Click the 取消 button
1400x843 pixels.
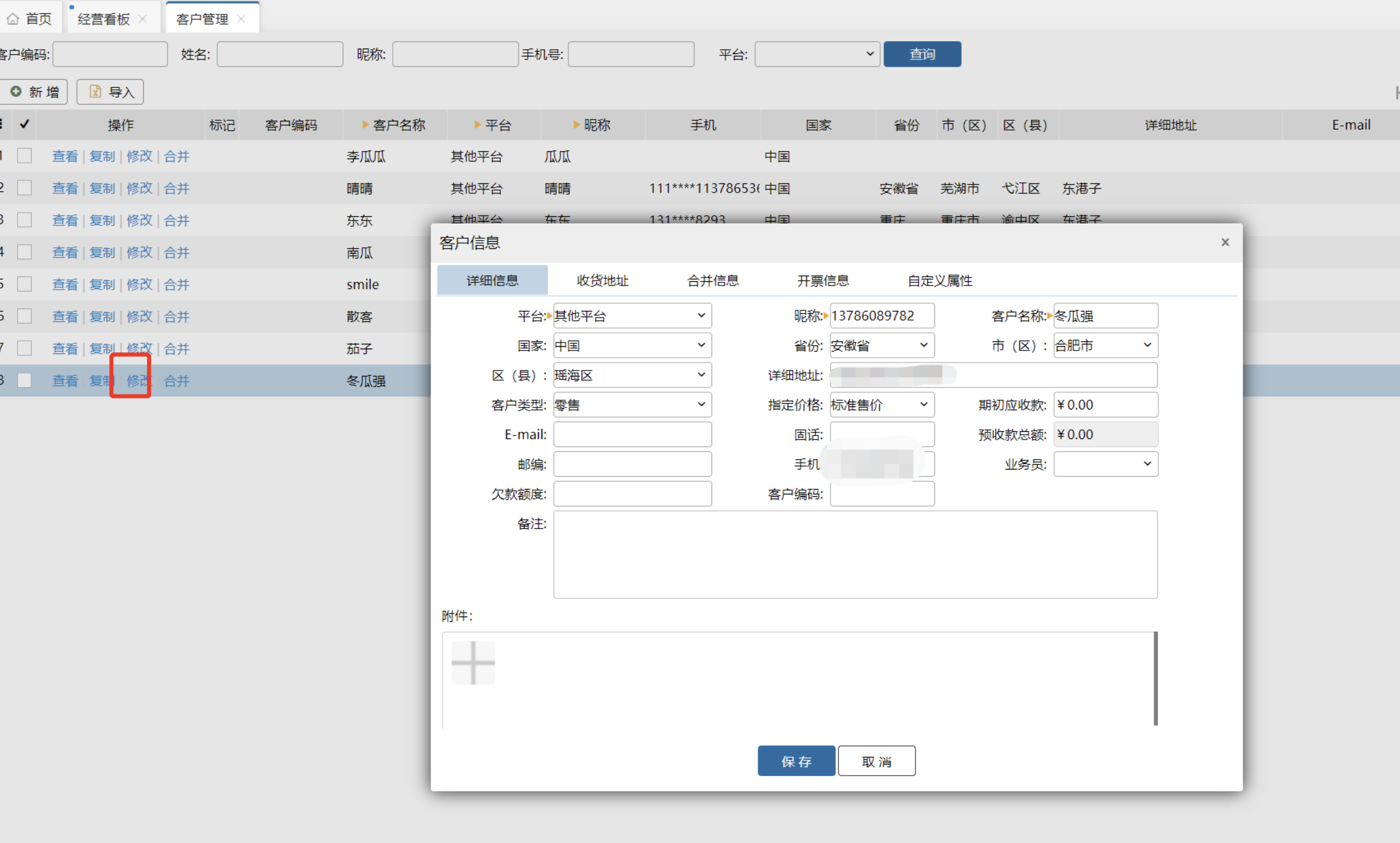tap(876, 761)
